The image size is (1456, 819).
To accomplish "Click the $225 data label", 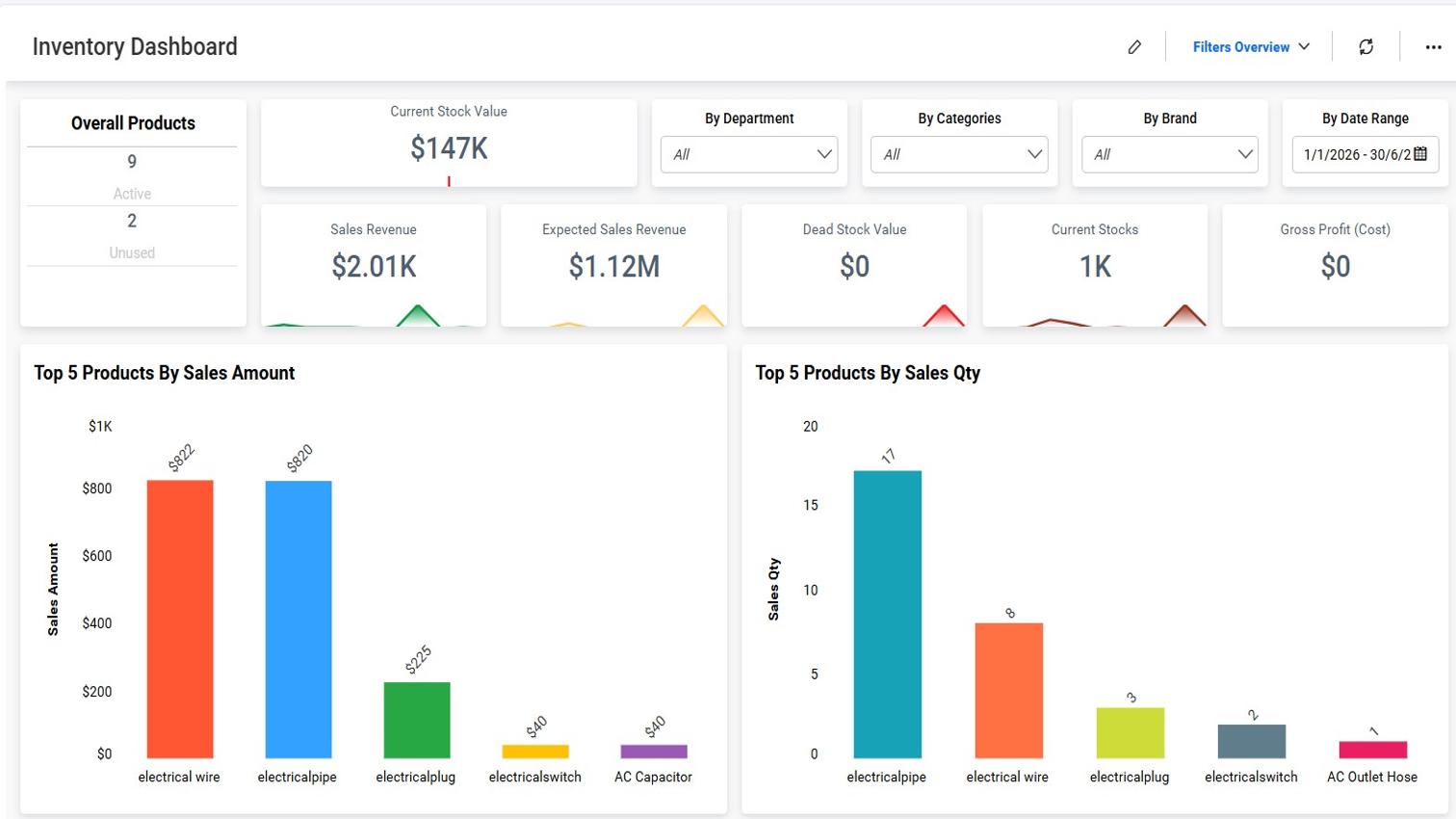I will pyautogui.click(x=418, y=660).
